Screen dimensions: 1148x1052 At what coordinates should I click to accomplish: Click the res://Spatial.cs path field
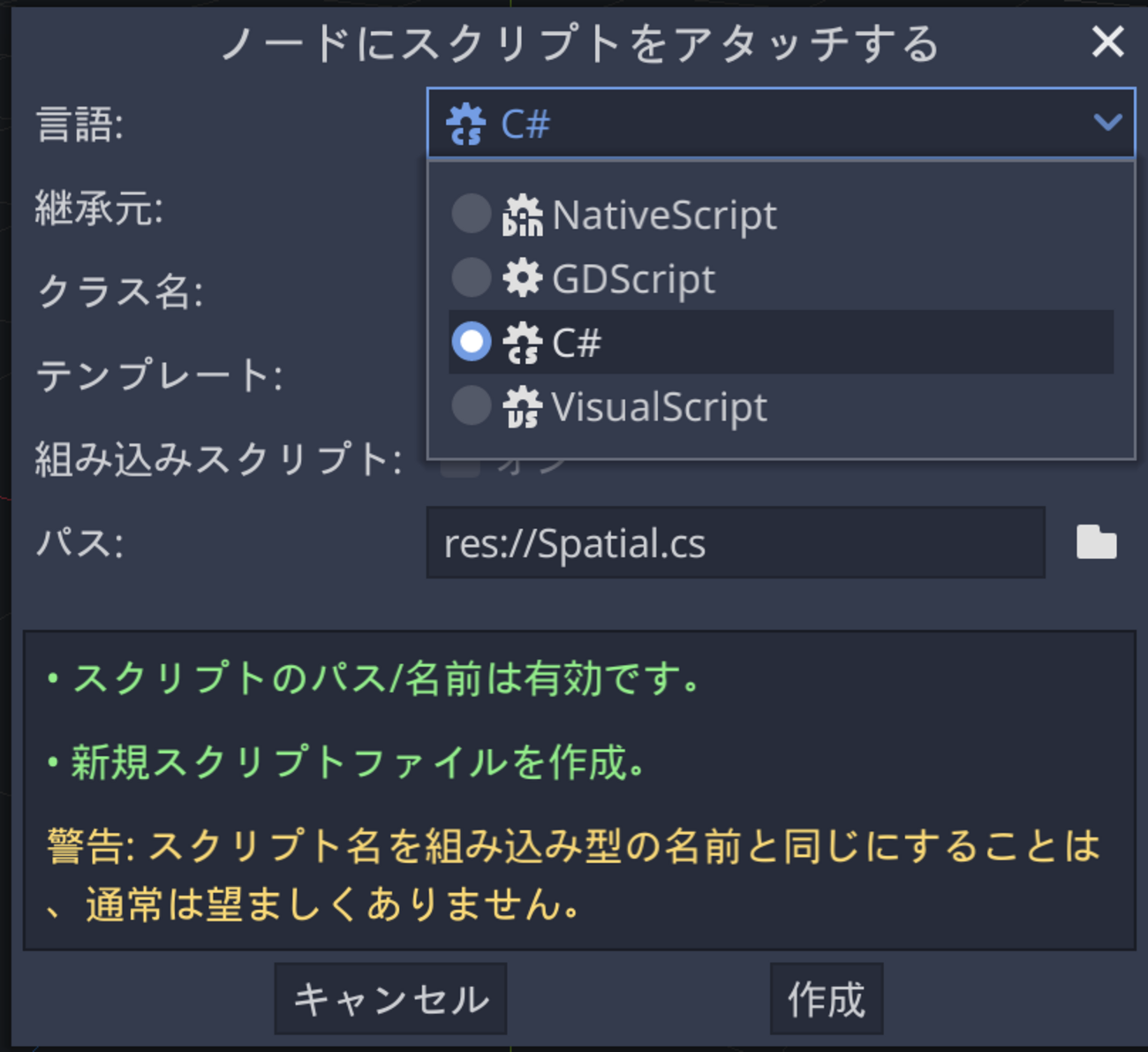tap(735, 542)
